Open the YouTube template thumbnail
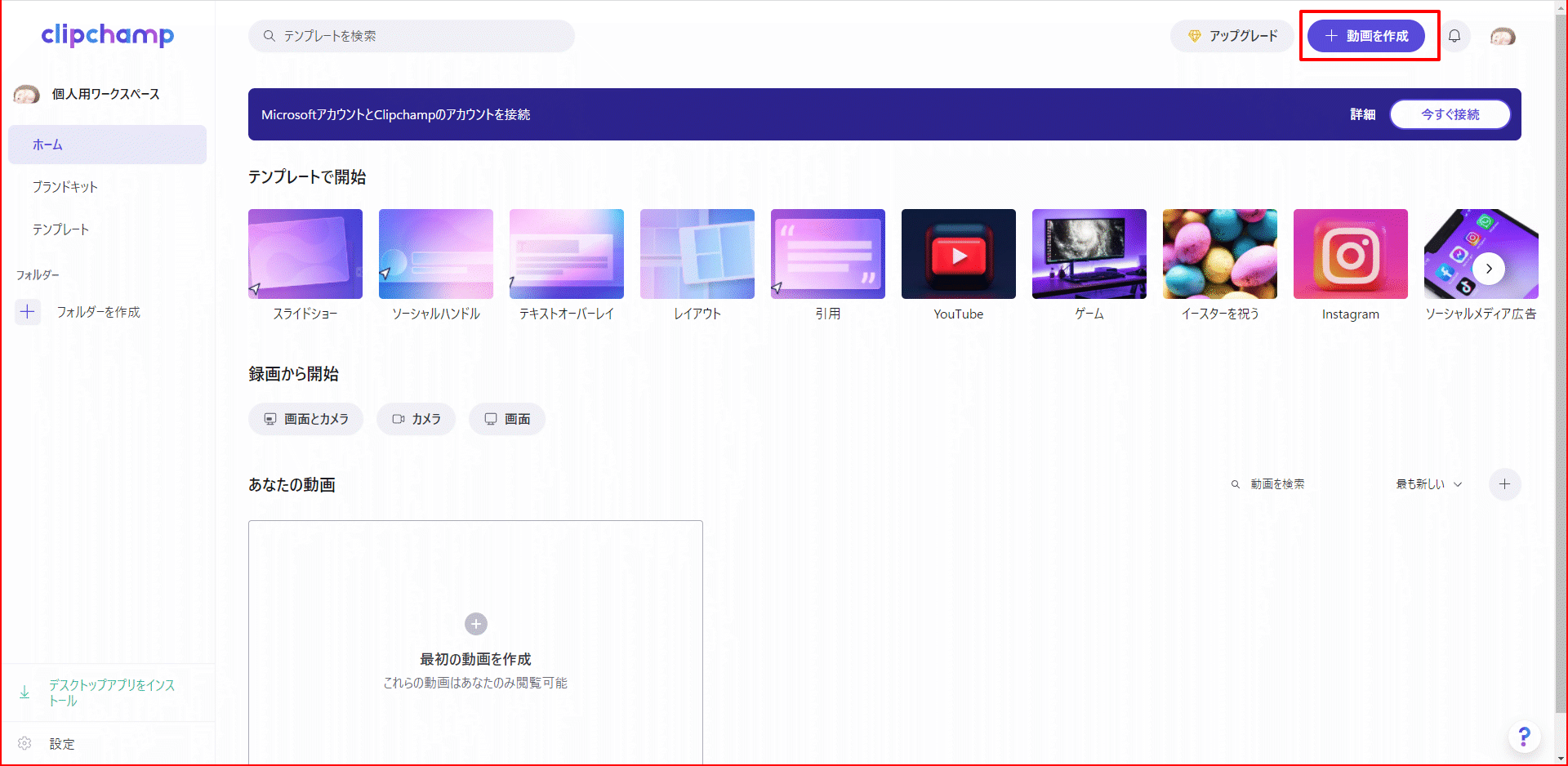This screenshot has height=766, width=1568. click(x=958, y=255)
